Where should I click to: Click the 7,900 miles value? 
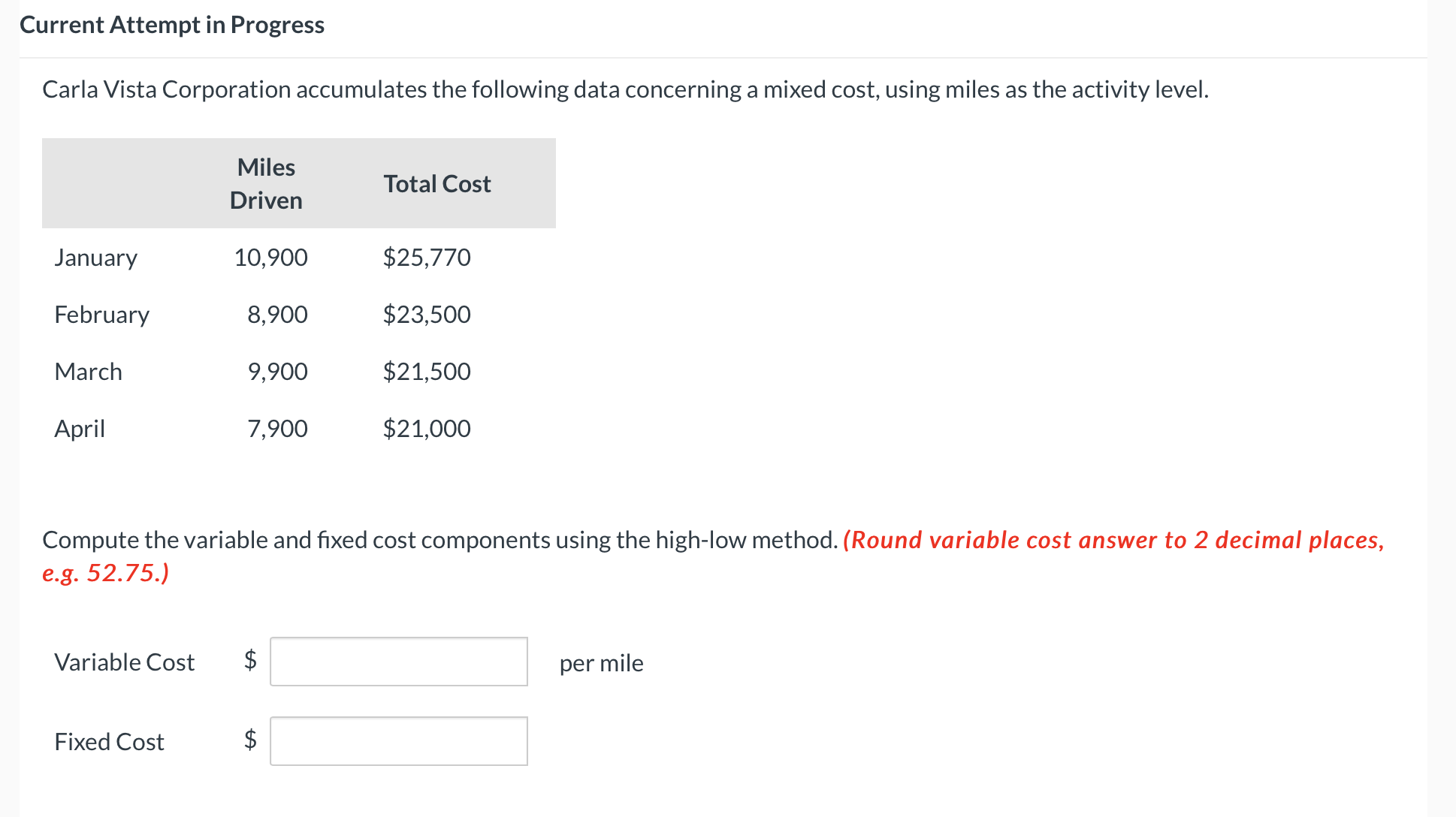tap(277, 429)
